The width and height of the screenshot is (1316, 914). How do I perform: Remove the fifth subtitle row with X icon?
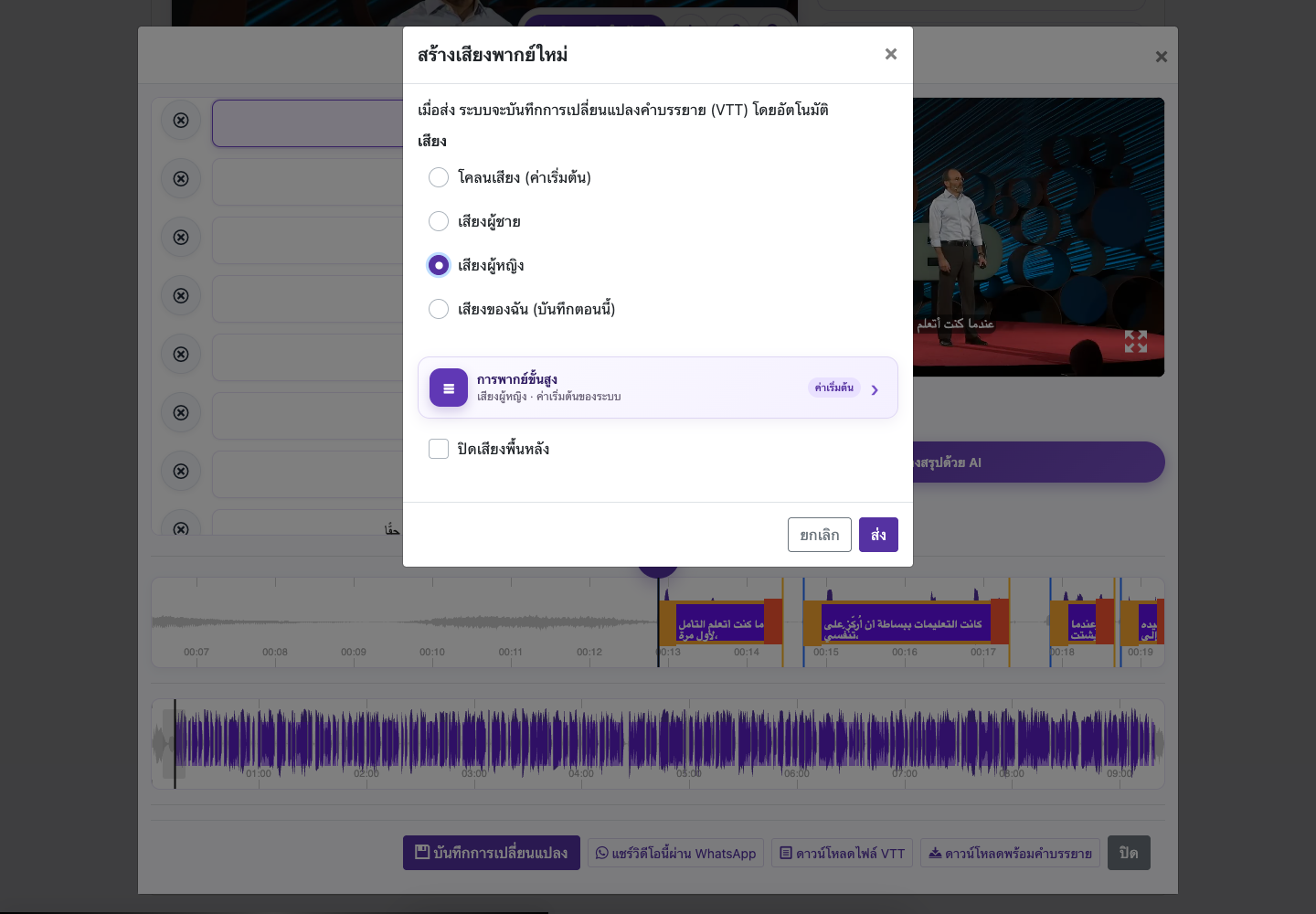181,354
